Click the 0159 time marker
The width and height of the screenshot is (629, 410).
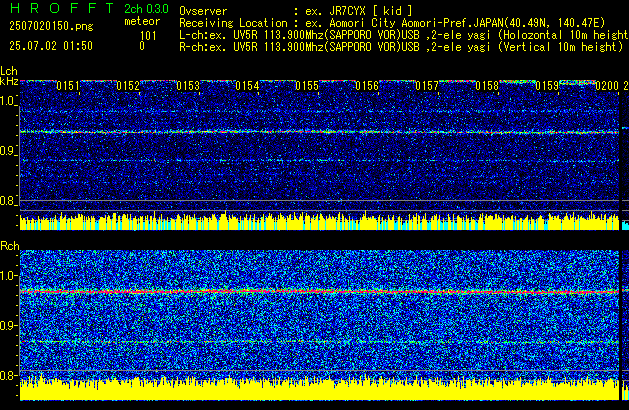[x=547, y=86]
